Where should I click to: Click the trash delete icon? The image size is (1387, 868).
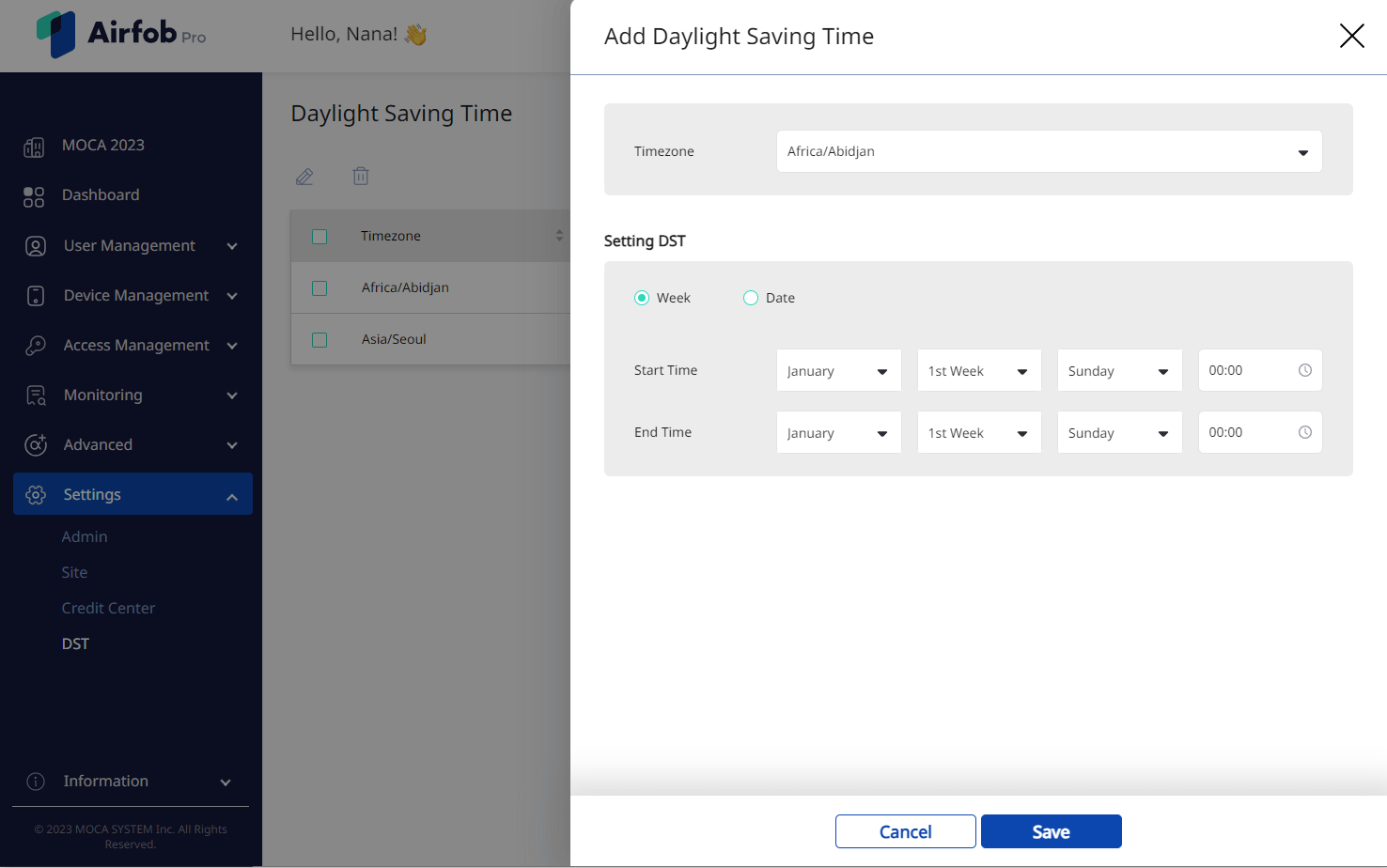[361, 176]
